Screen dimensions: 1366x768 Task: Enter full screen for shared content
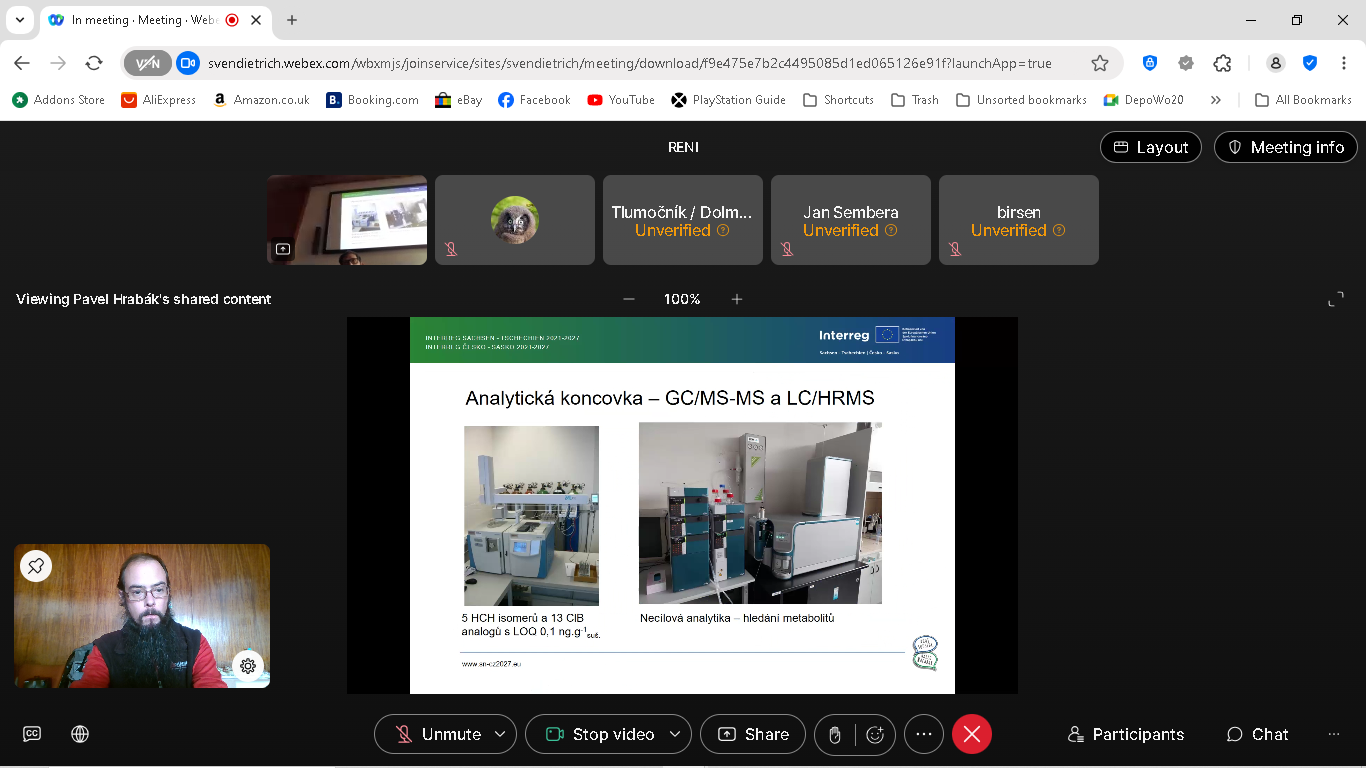[1335, 299]
